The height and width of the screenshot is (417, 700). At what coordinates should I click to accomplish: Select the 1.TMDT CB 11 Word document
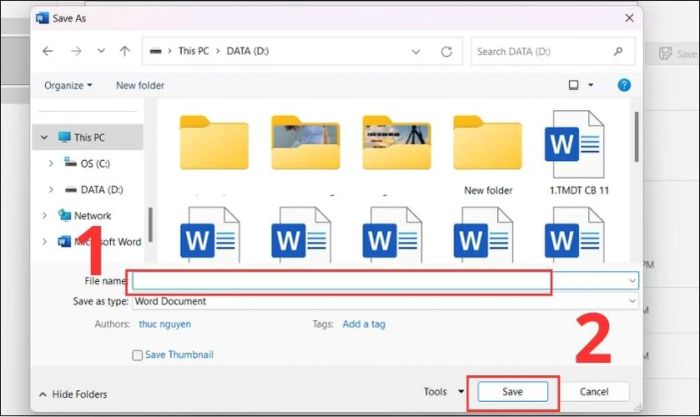(x=579, y=153)
